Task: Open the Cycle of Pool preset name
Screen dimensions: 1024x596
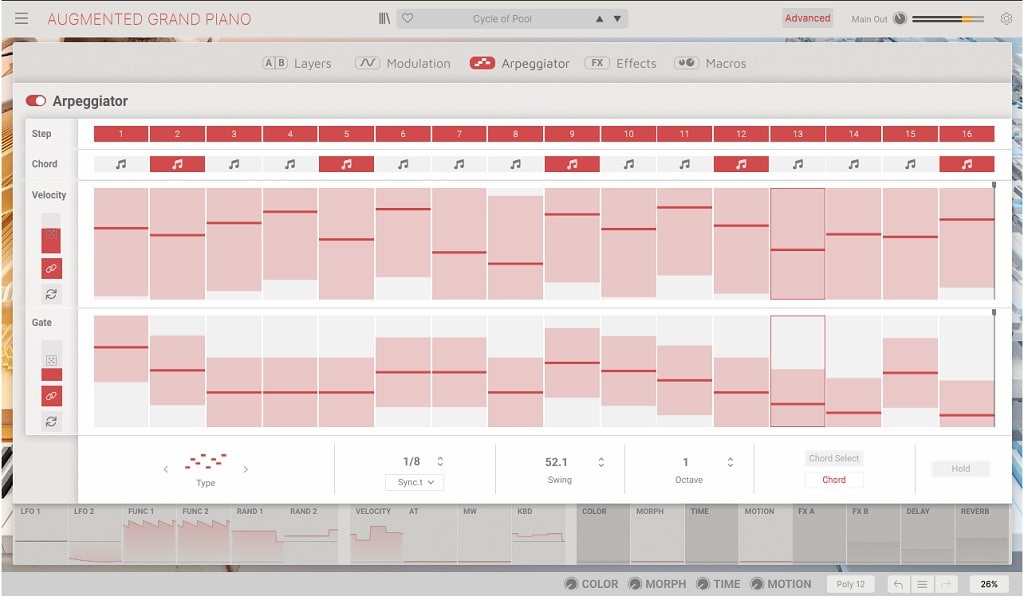Action: pos(502,19)
